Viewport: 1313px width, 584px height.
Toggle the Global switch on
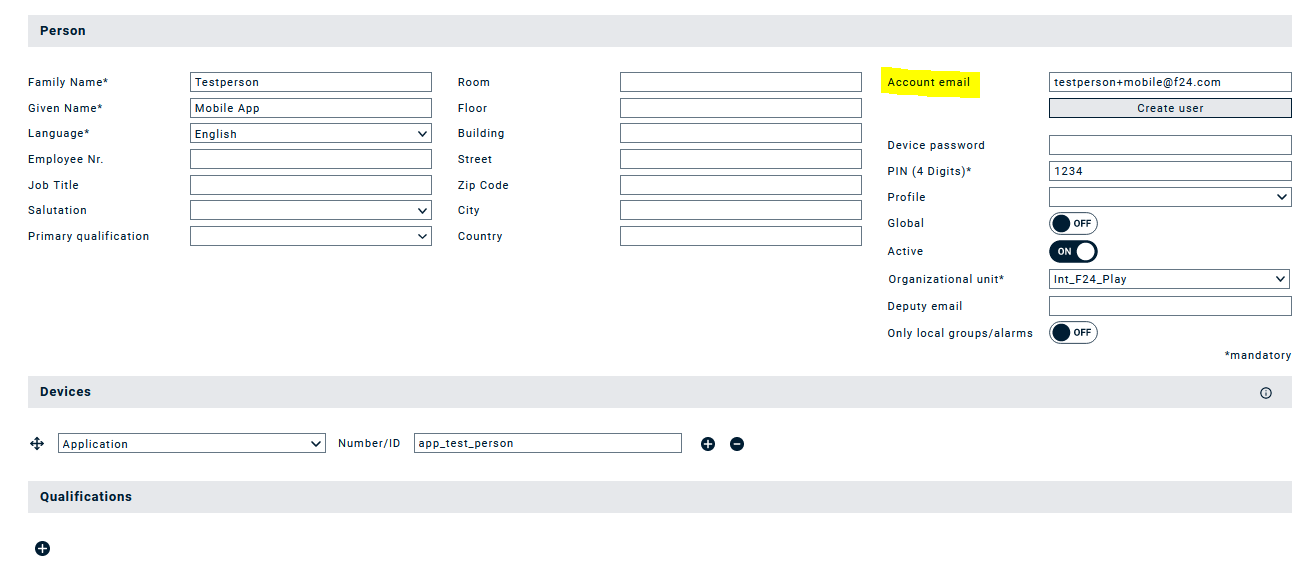point(1073,223)
